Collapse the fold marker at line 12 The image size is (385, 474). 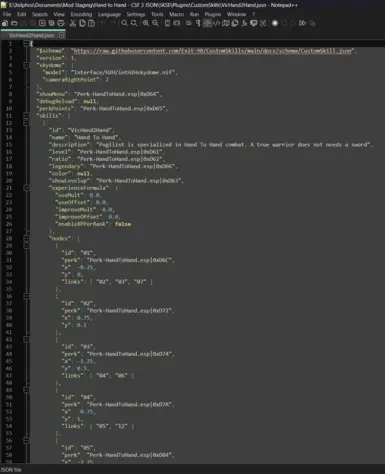pos(26,123)
